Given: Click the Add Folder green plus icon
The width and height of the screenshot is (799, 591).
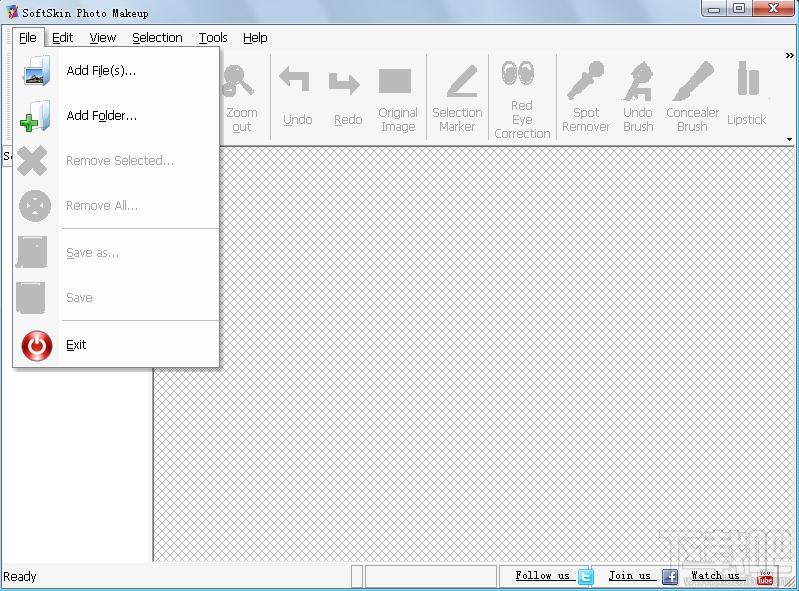Looking at the screenshot, I should point(35,116).
